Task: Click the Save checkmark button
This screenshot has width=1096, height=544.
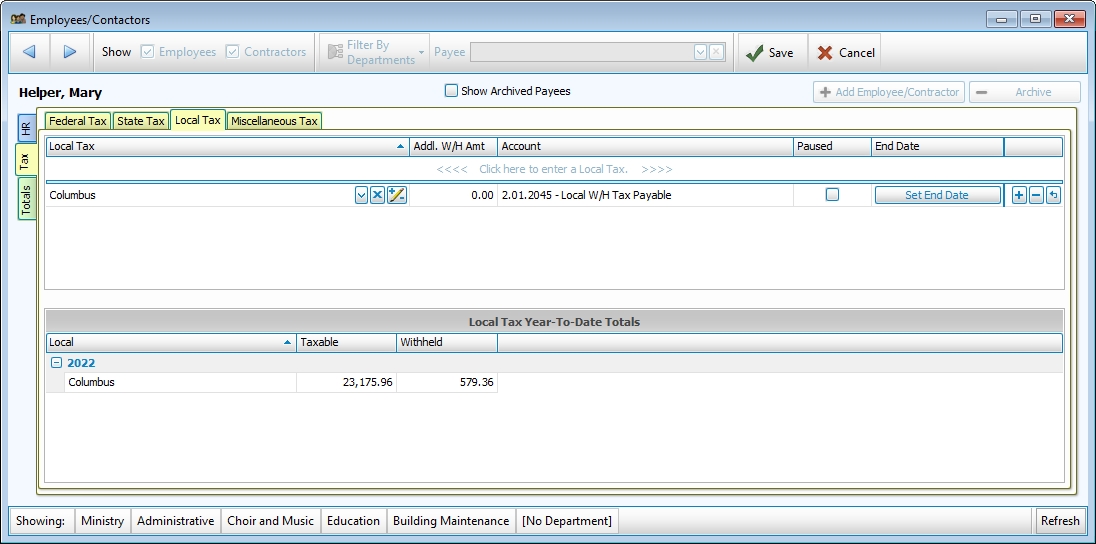Action: click(x=770, y=53)
